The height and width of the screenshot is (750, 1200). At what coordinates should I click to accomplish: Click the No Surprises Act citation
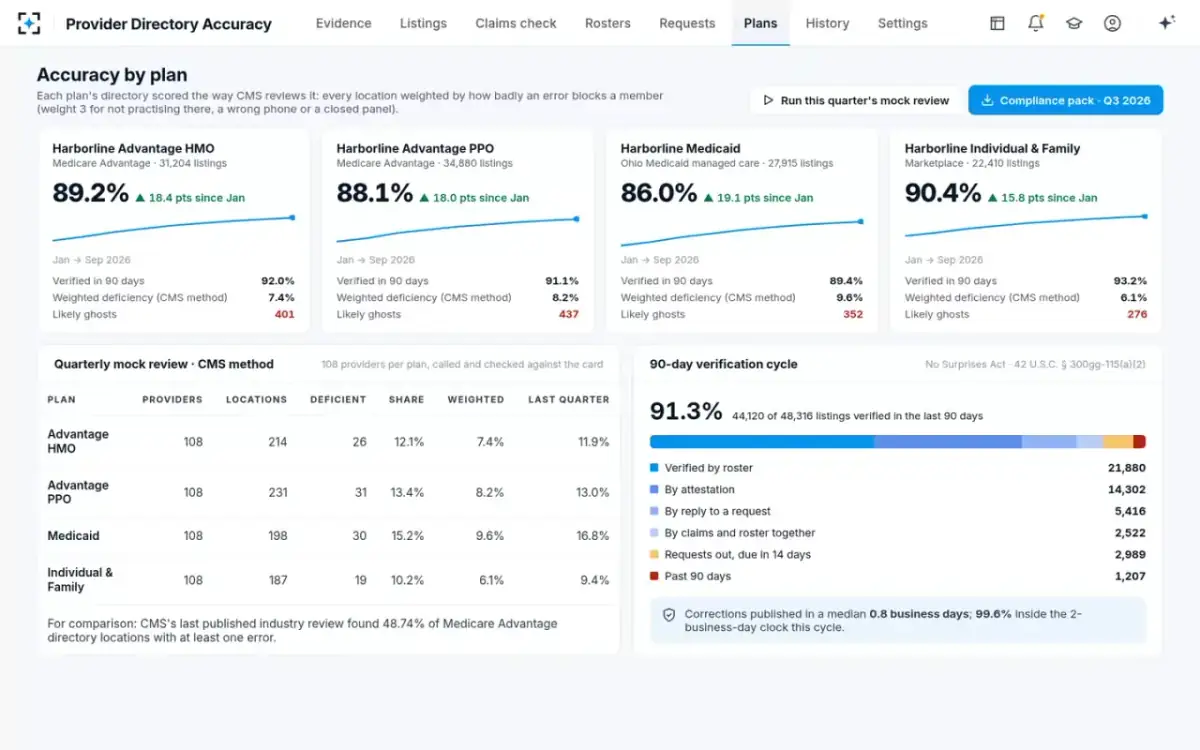(x=1035, y=364)
